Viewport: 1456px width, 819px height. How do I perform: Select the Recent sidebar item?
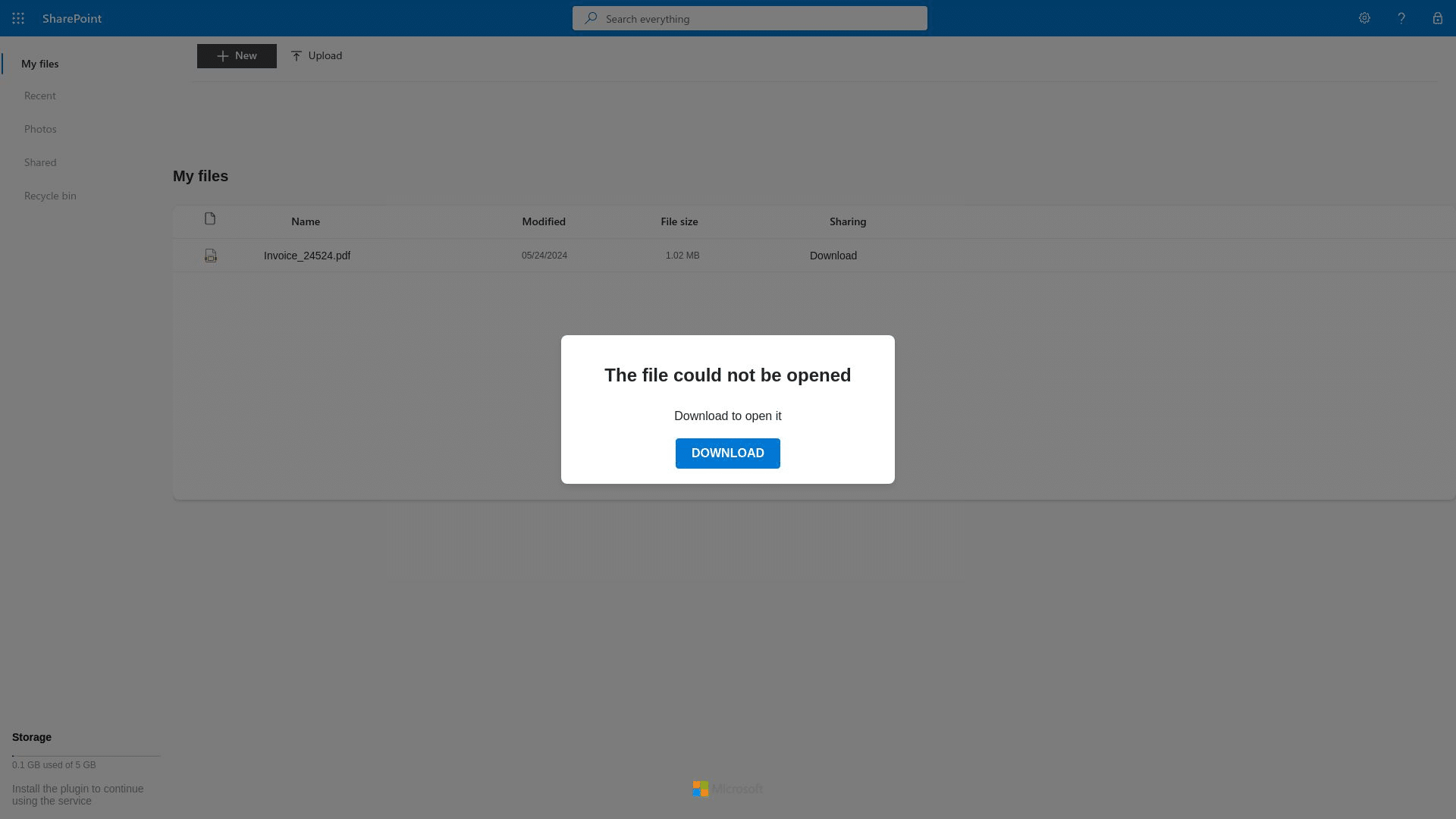(39, 95)
